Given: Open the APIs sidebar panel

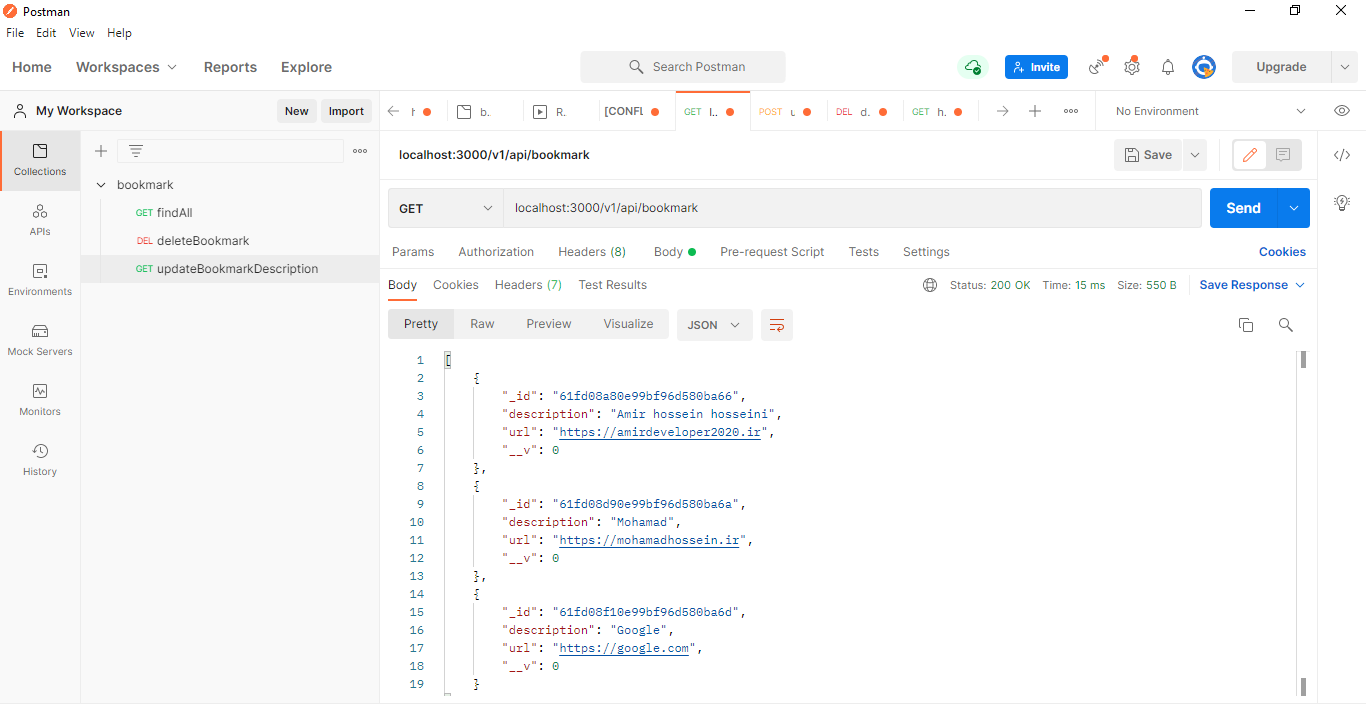Looking at the screenshot, I should [40, 220].
